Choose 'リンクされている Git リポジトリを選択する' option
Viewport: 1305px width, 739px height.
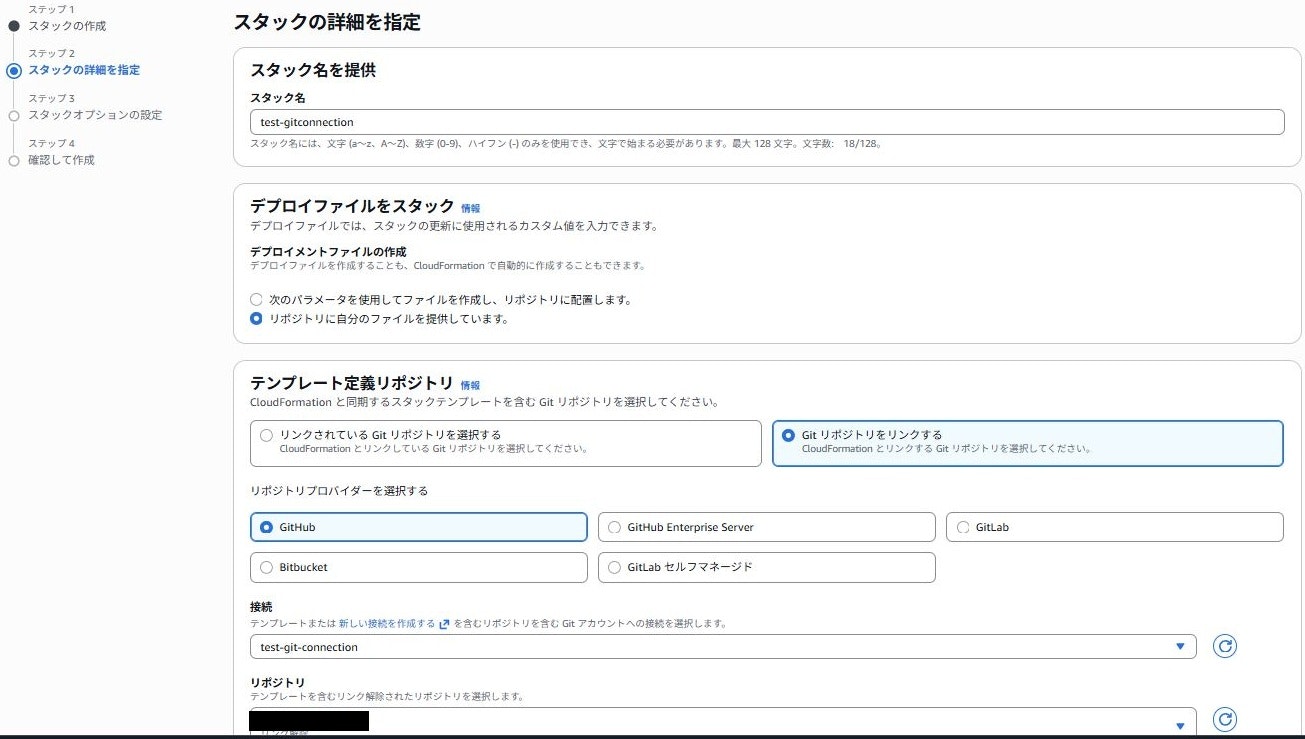point(506,443)
